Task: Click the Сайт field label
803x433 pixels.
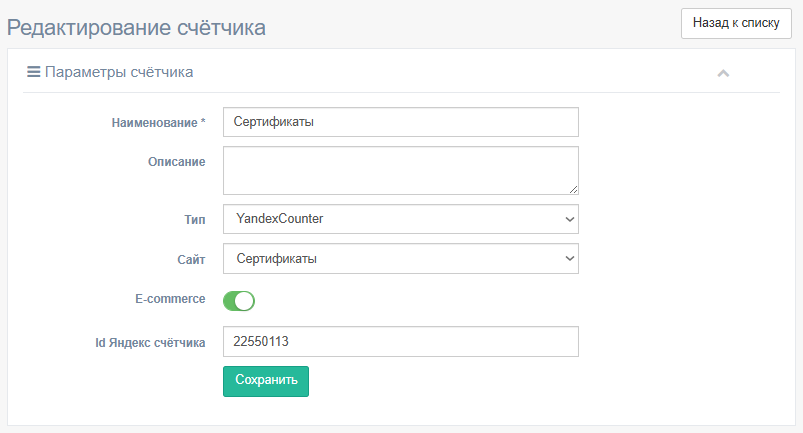Action: click(x=191, y=260)
